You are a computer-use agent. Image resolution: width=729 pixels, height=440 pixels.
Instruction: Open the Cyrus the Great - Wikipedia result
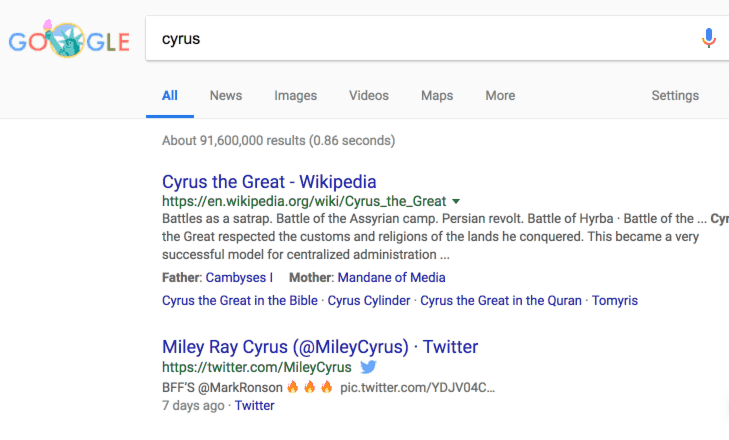pos(269,181)
